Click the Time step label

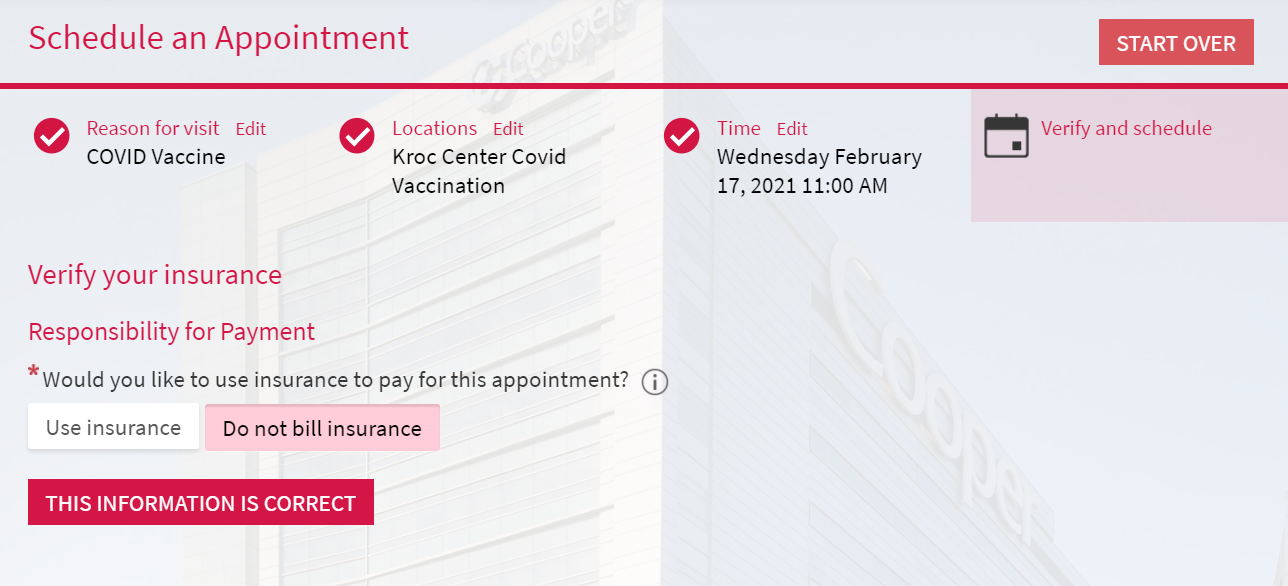[739, 128]
